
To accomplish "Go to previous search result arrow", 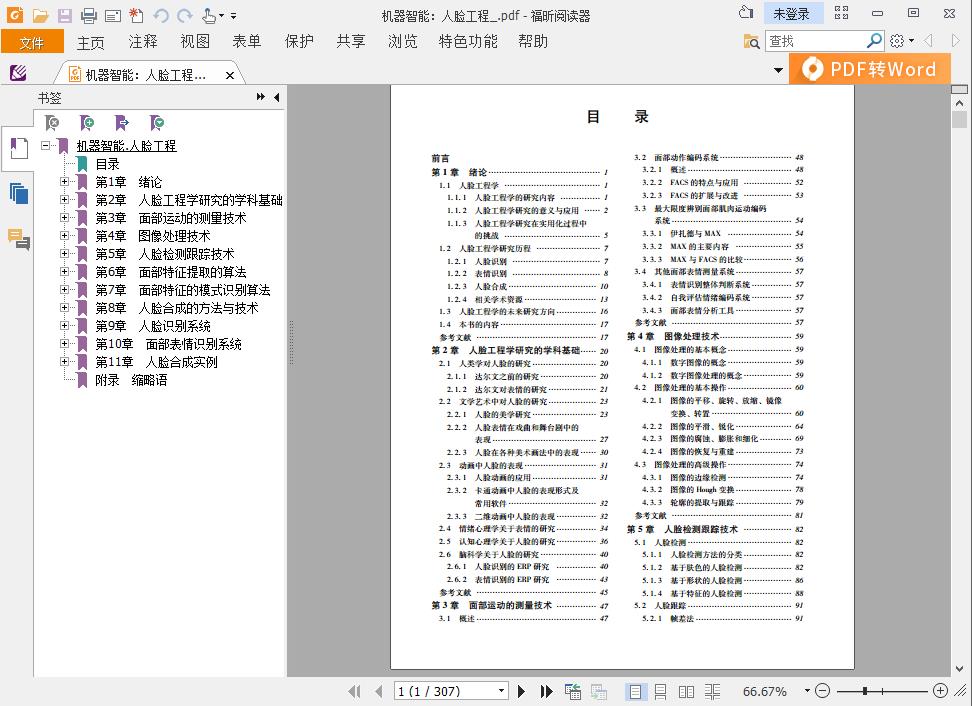I will pos(929,41).
